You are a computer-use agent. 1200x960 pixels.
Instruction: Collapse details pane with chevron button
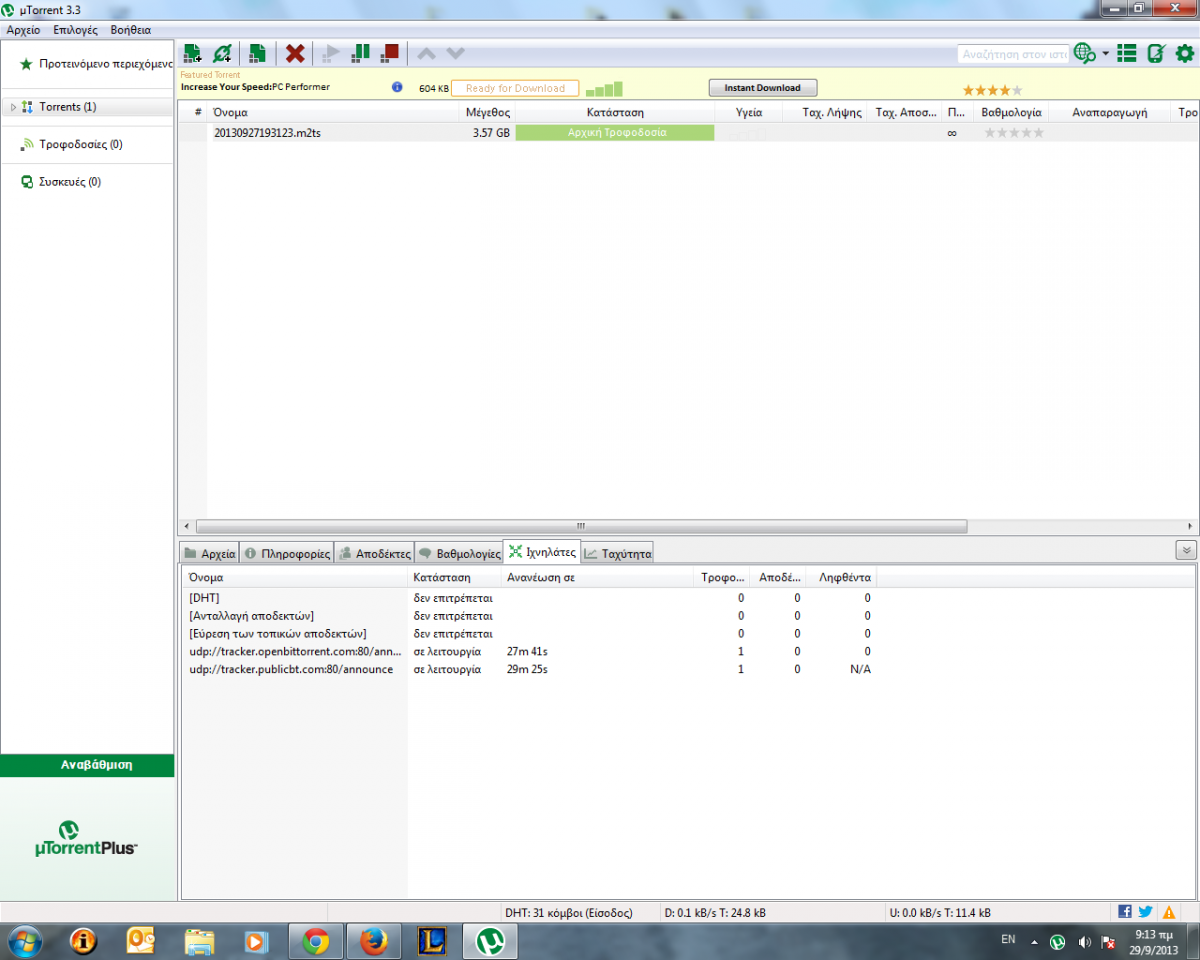click(x=1186, y=550)
